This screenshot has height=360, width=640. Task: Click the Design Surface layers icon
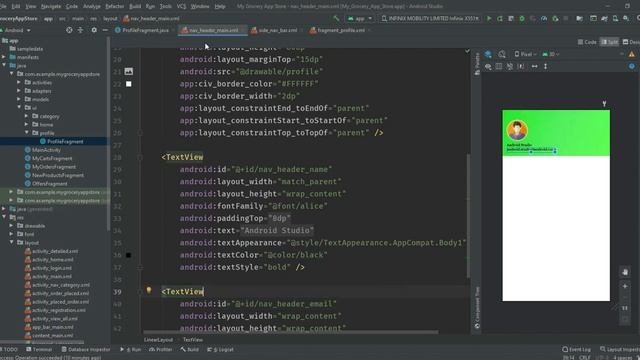tap(488, 54)
